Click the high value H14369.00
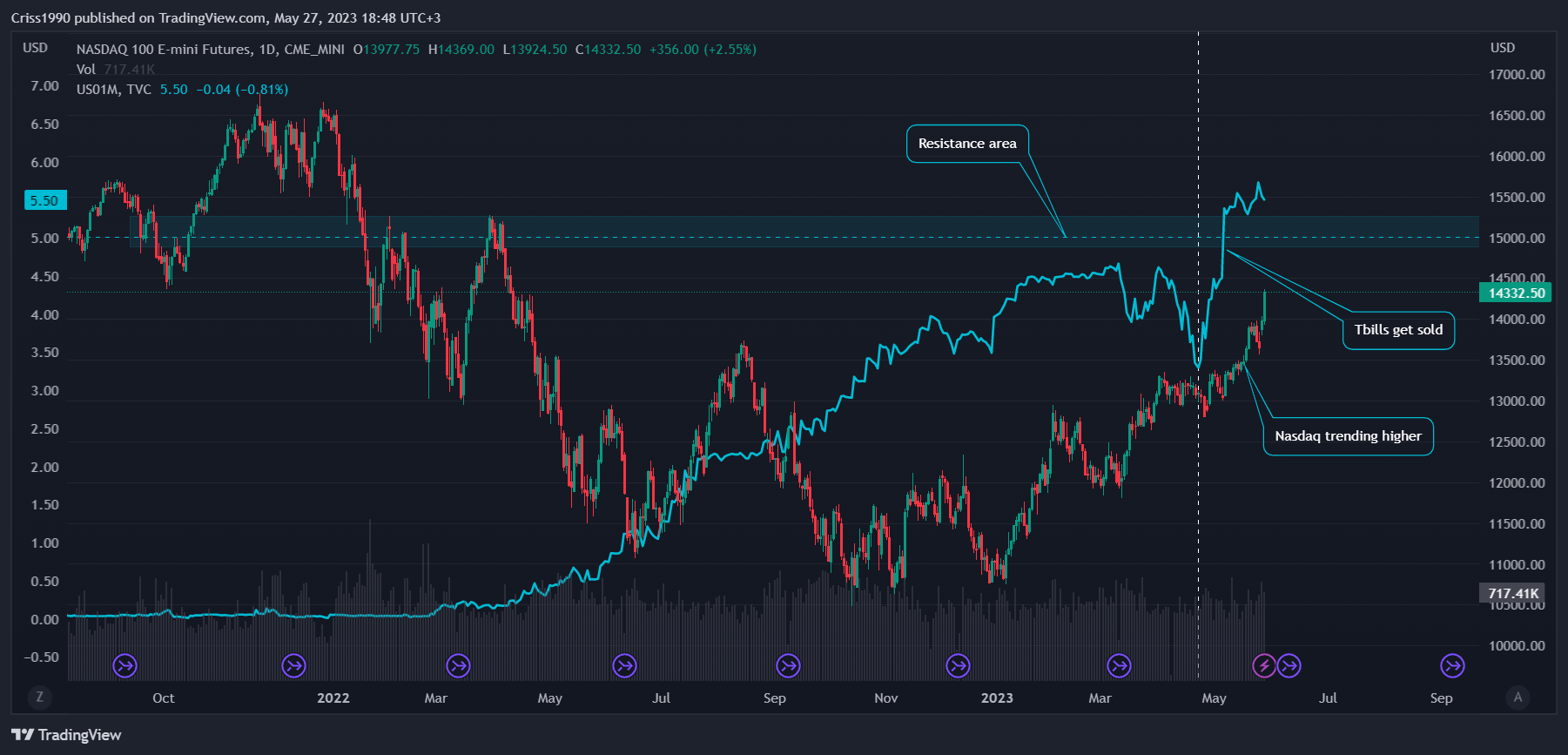Image resolution: width=1568 pixels, height=755 pixels. tap(461, 50)
